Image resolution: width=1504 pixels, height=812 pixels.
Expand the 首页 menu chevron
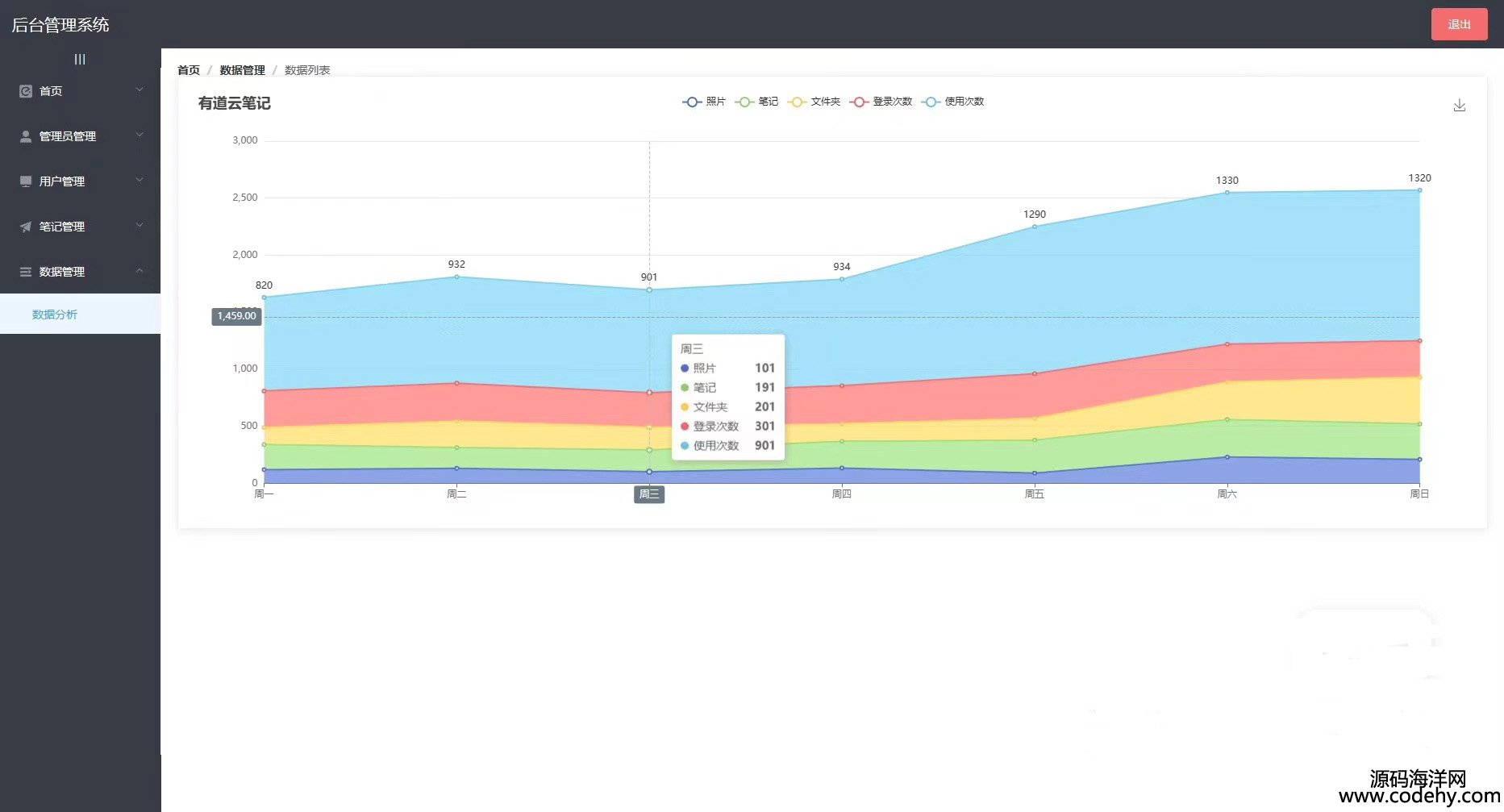pyautogui.click(x=140, y=90)
